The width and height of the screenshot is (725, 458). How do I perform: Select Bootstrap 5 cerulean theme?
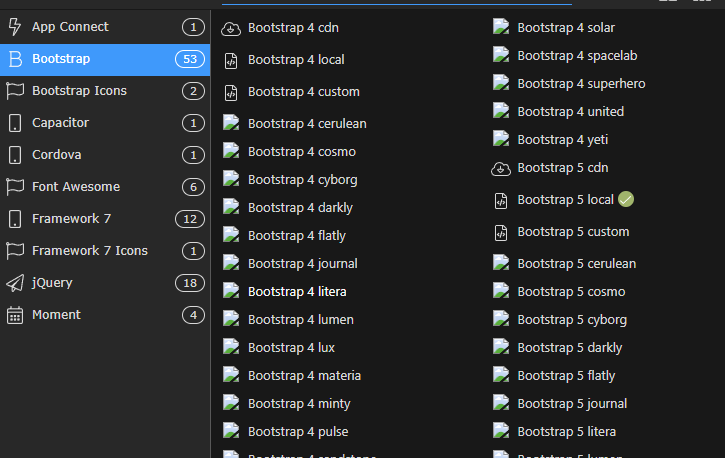click(577, 263)
